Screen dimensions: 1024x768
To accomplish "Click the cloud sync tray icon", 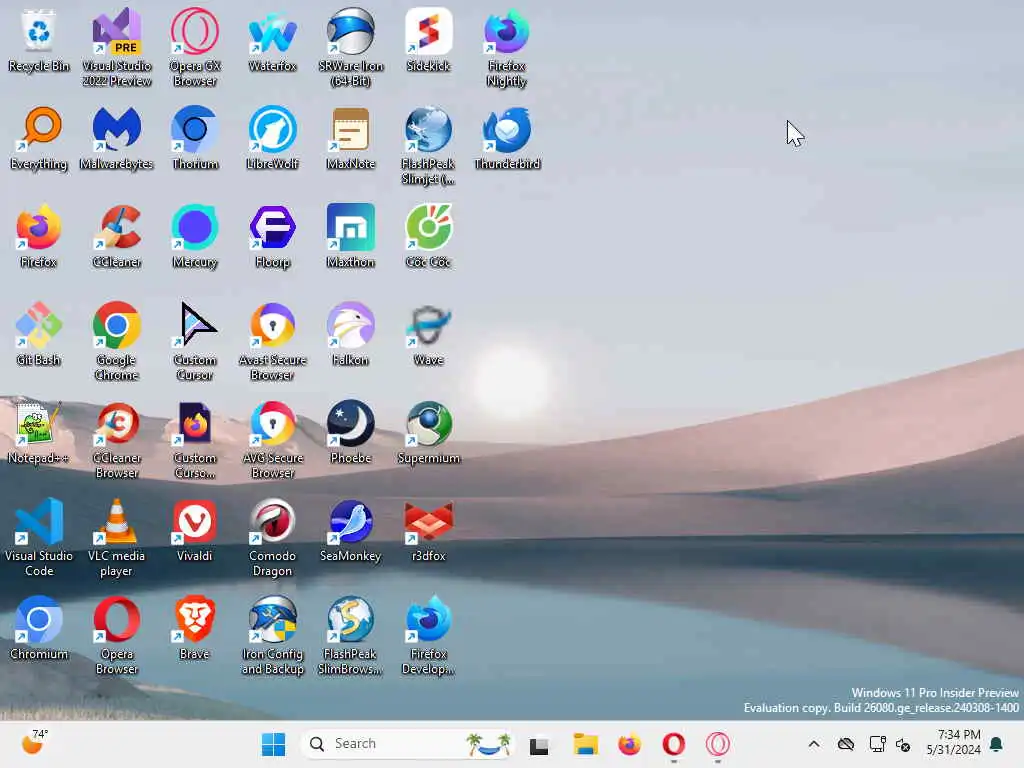I will click(x=846, y=744).
